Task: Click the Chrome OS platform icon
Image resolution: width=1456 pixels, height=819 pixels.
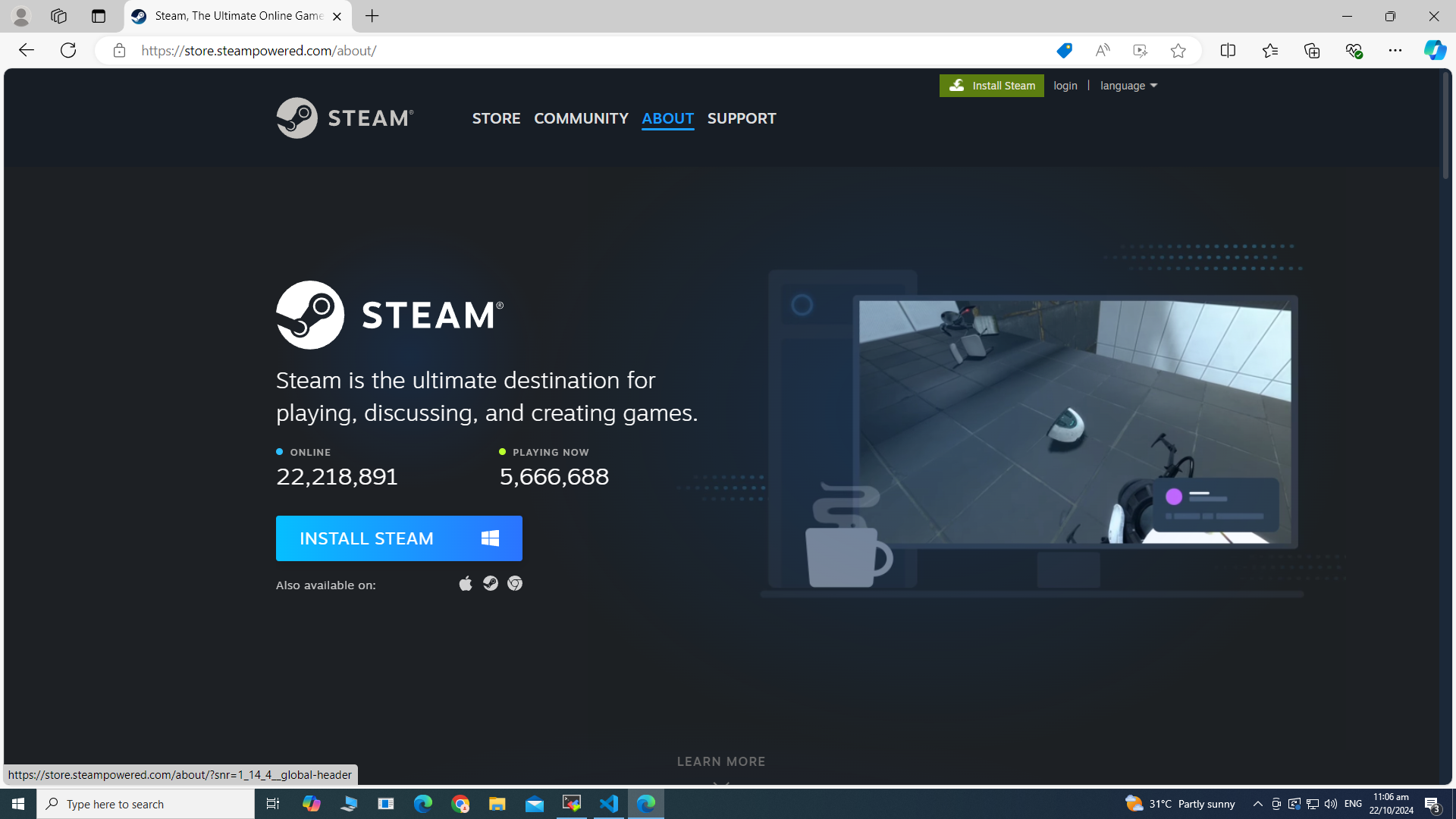Action: (515, 583)
